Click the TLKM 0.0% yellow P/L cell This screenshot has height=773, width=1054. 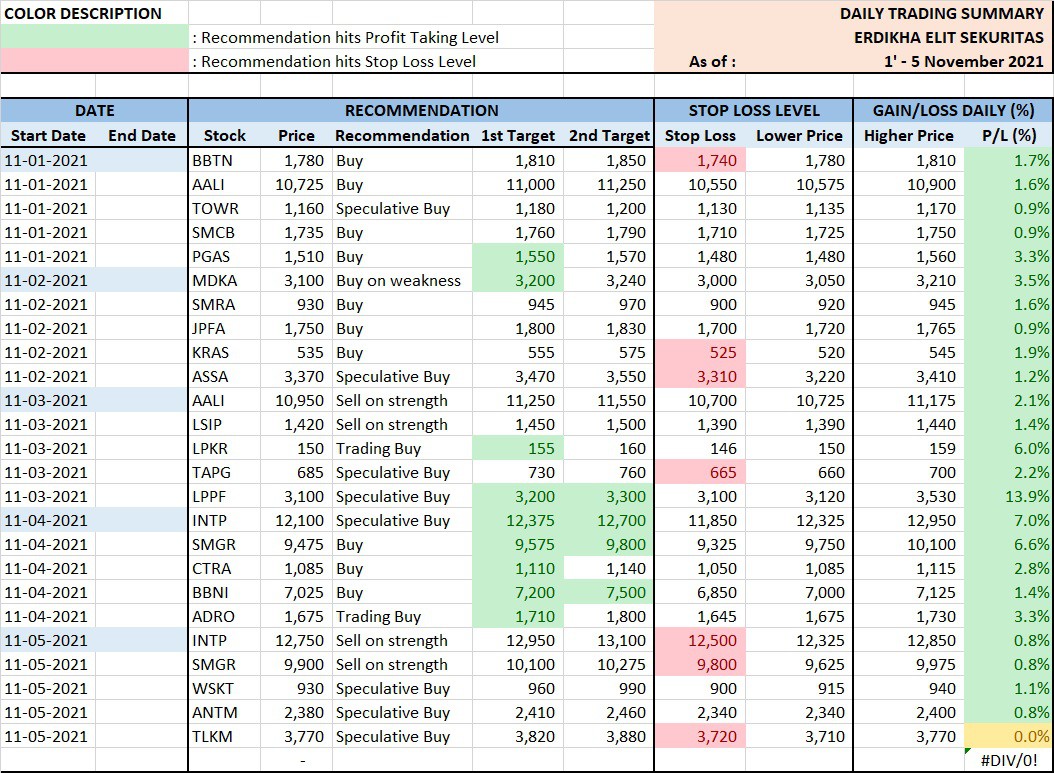pyautogui.click(x=1008, y=736)
